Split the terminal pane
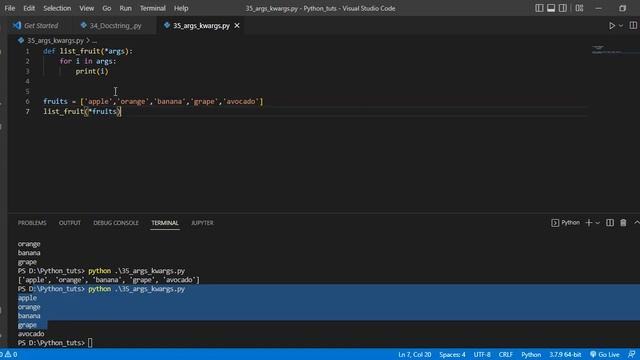 click(610, 222)
